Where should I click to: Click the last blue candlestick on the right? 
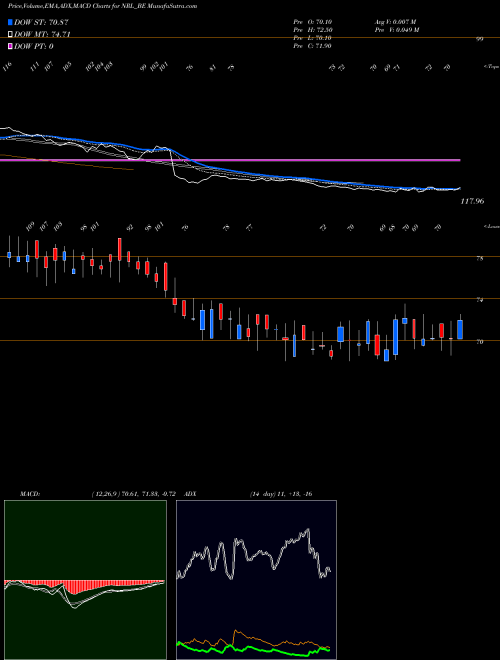[x=460, y=330]
